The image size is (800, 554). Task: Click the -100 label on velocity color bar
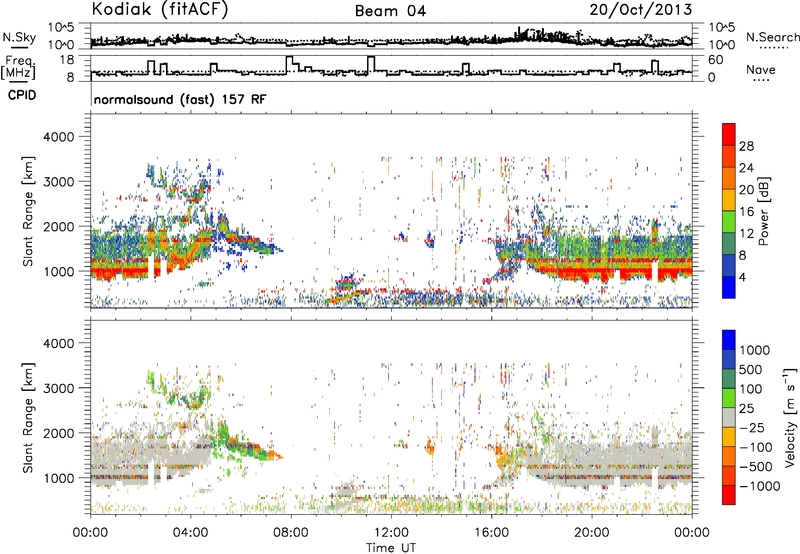pyautogui.click(x=756, y=447)
